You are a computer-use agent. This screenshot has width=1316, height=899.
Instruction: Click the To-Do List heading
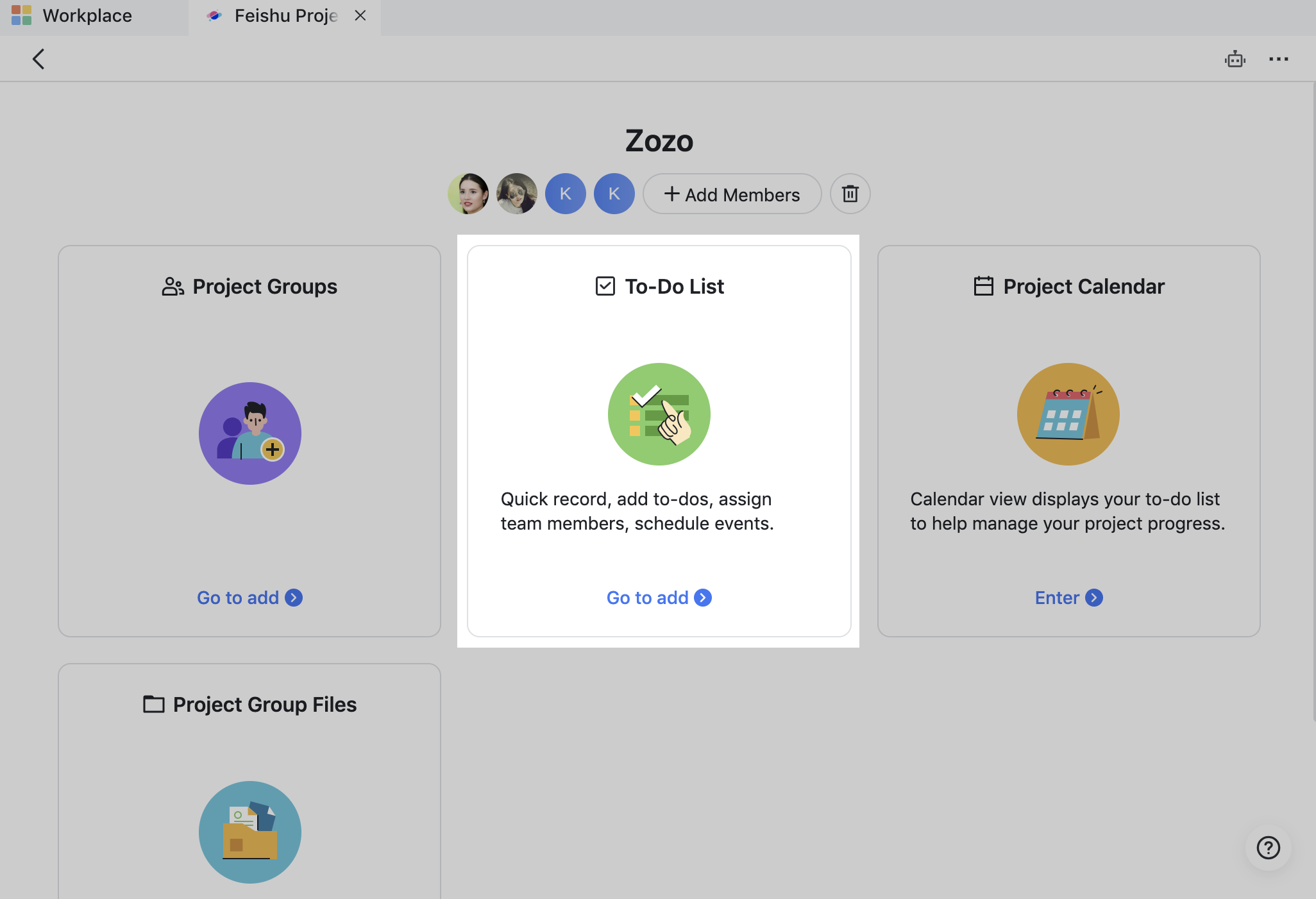tap(675, 287)
